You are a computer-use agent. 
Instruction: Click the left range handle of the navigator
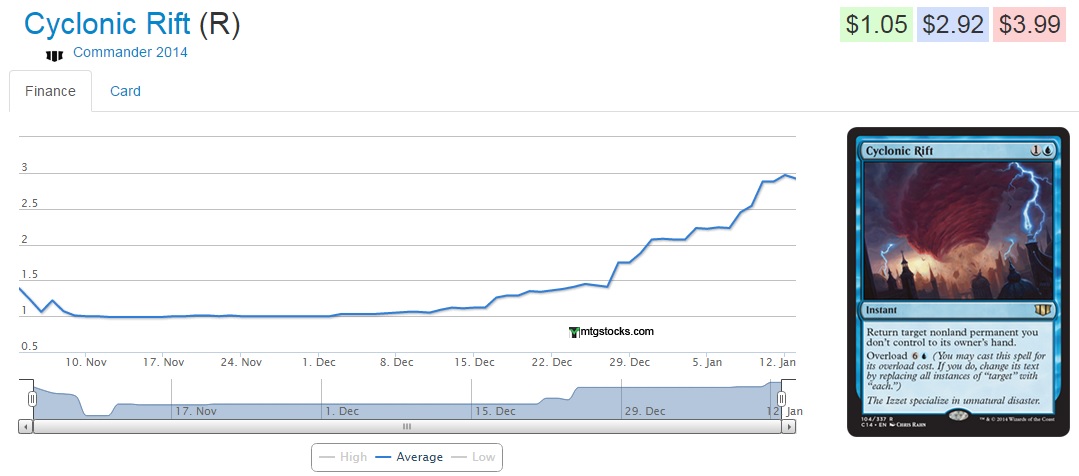pos(33,399)
